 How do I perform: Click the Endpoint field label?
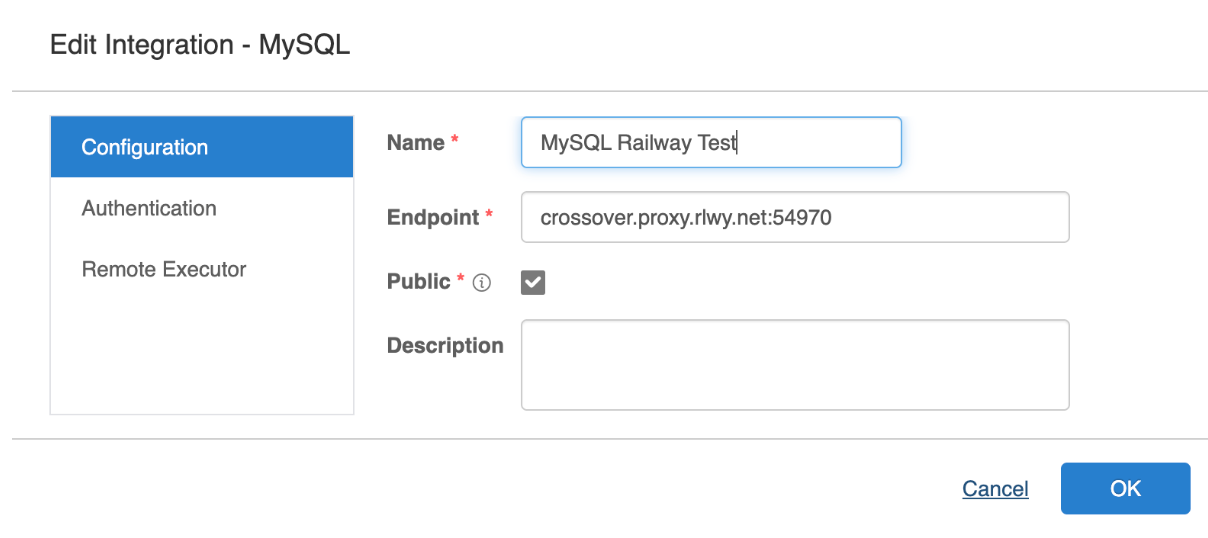pyautogui.click(x=433, y=217)
